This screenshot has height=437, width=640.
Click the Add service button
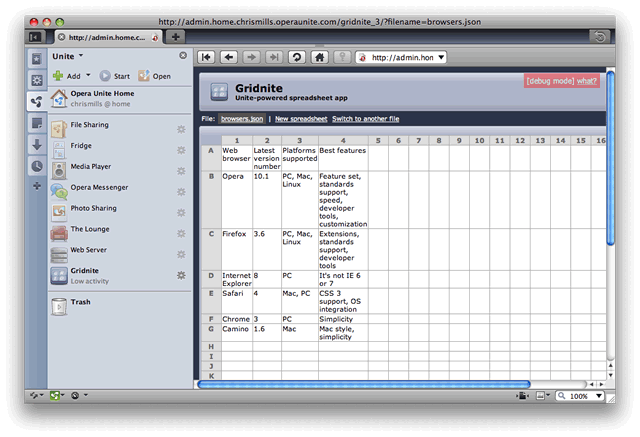(x=67, y=76)
